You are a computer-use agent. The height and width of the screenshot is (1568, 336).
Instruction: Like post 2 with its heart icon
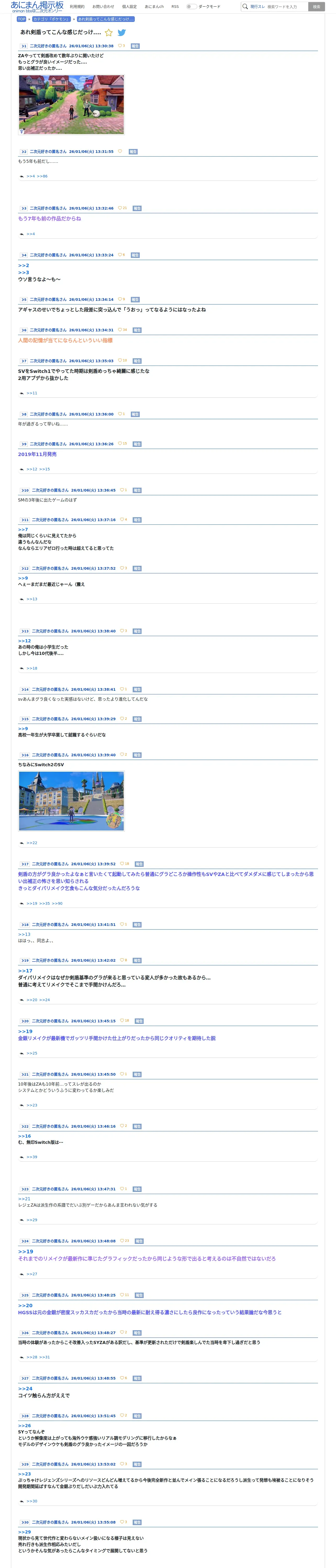tap(120, 152)
